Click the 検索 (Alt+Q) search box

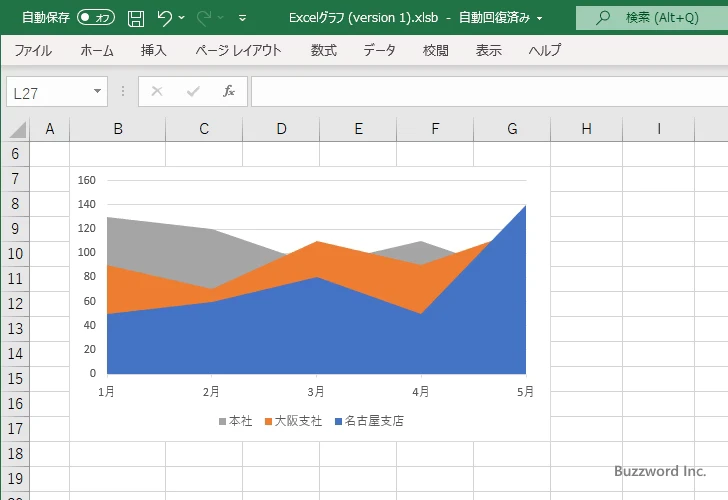(x=652, y=18)
